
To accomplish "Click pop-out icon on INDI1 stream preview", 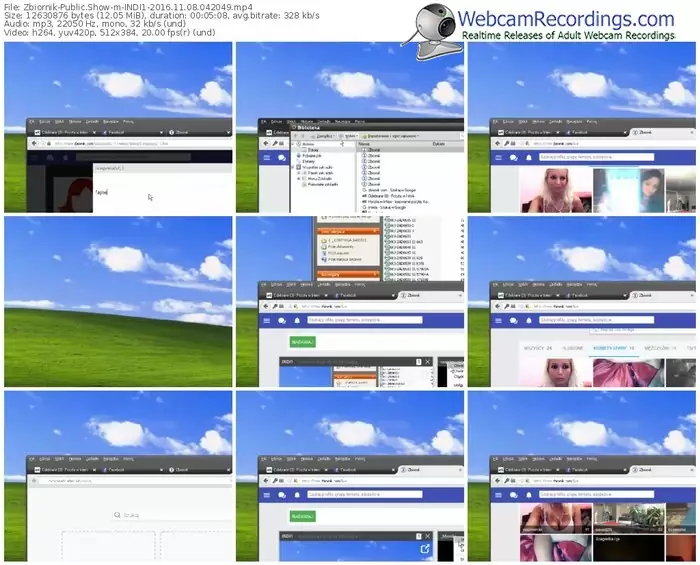I will click(425, 549).
